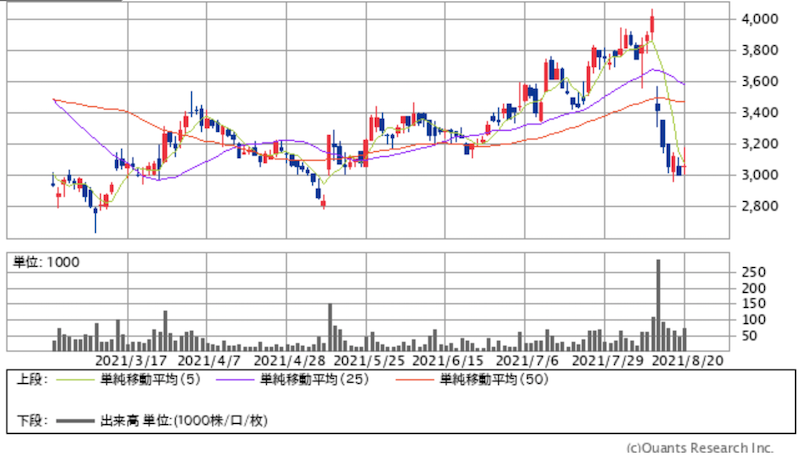This screenshot has width=800, height=459.
Task: Click the 3,600 price axis label
Action: [x=760, y=81]
